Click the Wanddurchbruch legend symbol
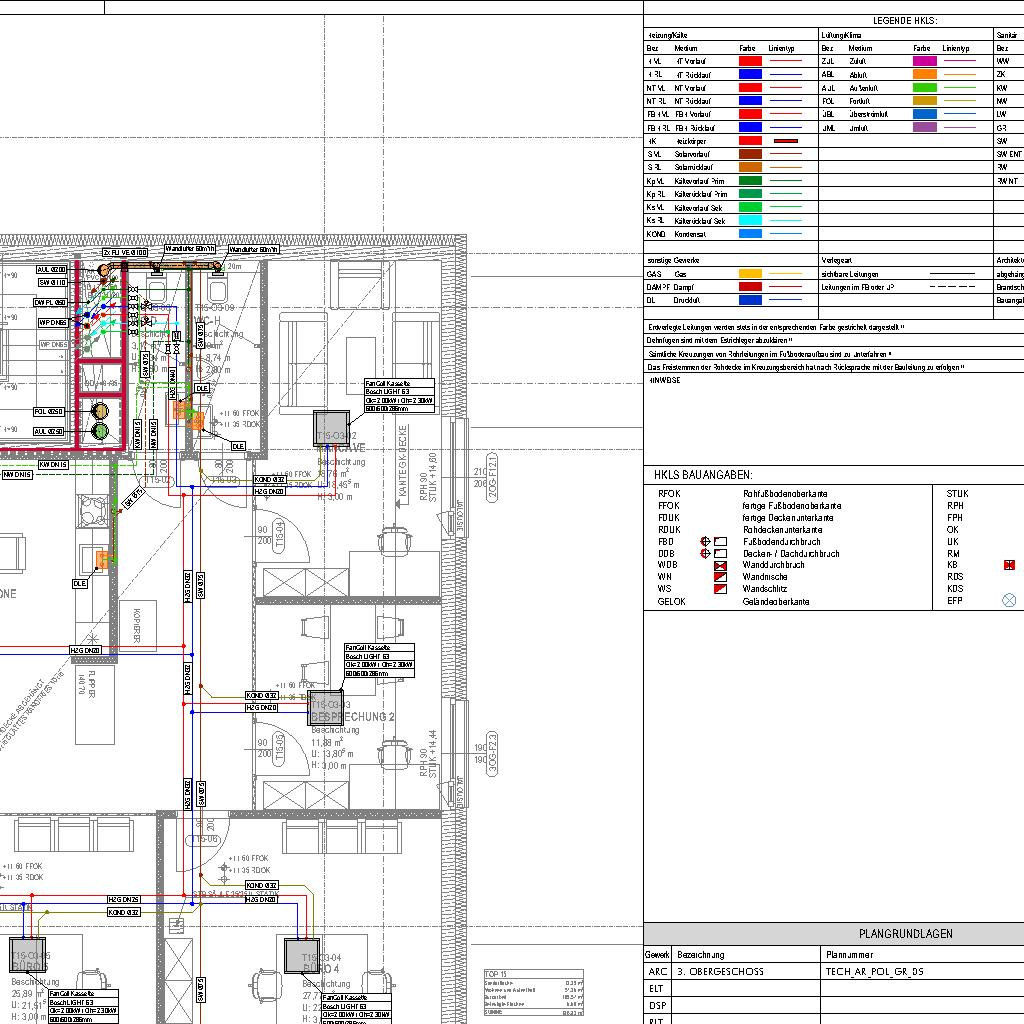The height and width of the screenshot is (1024, 1024). coord(719,566)
